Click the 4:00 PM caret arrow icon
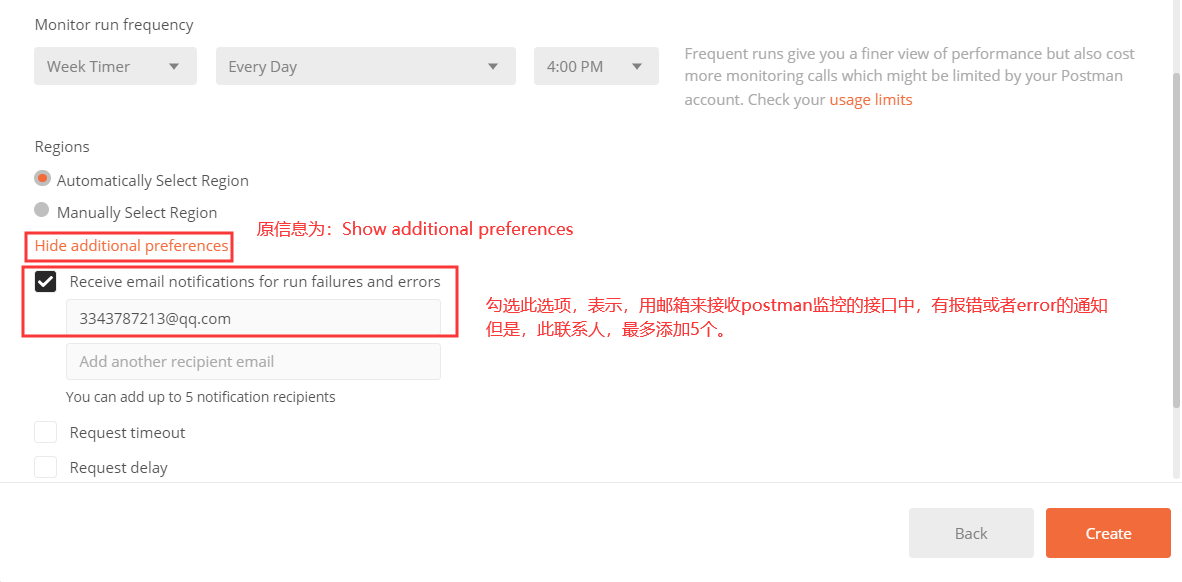The height and width of the screenshot is (582, 1182). tap(637, 67)
